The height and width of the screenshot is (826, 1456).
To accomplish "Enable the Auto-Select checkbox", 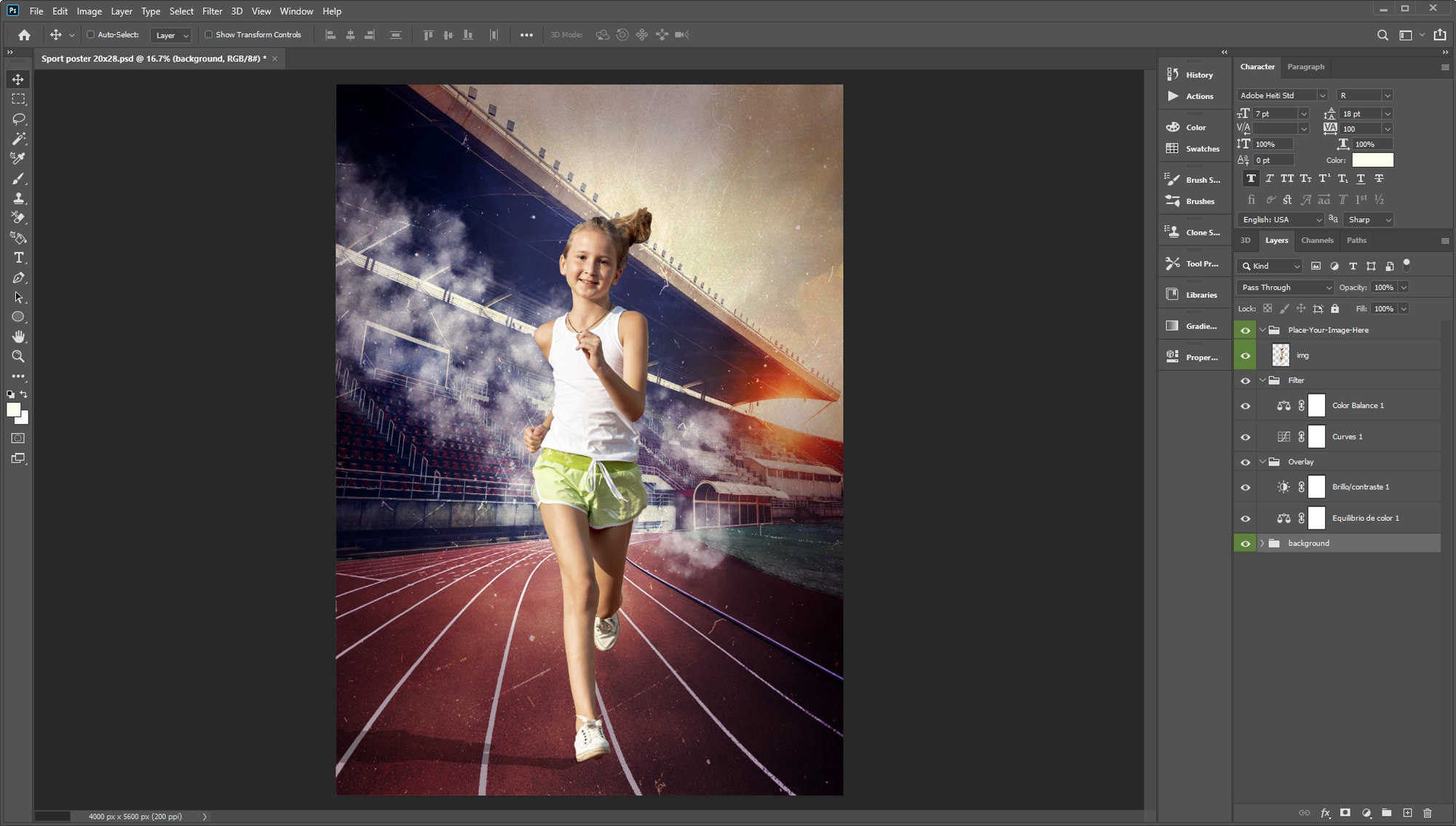I will 90,34.
